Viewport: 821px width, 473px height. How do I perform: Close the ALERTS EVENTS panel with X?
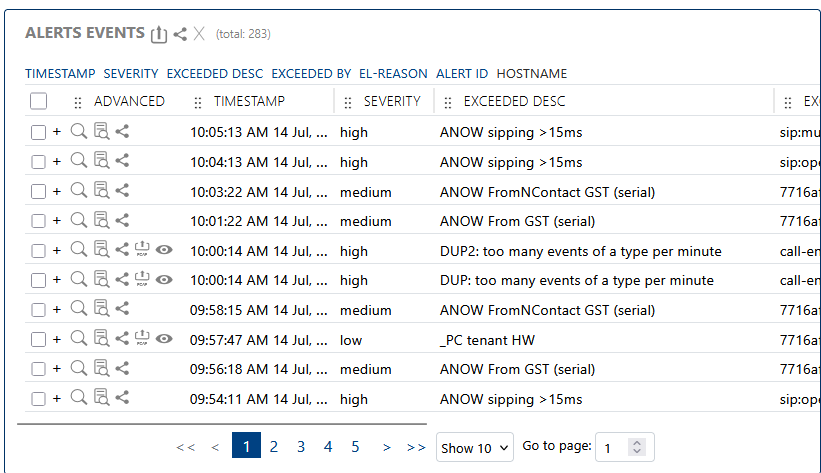tap(199, 34)
